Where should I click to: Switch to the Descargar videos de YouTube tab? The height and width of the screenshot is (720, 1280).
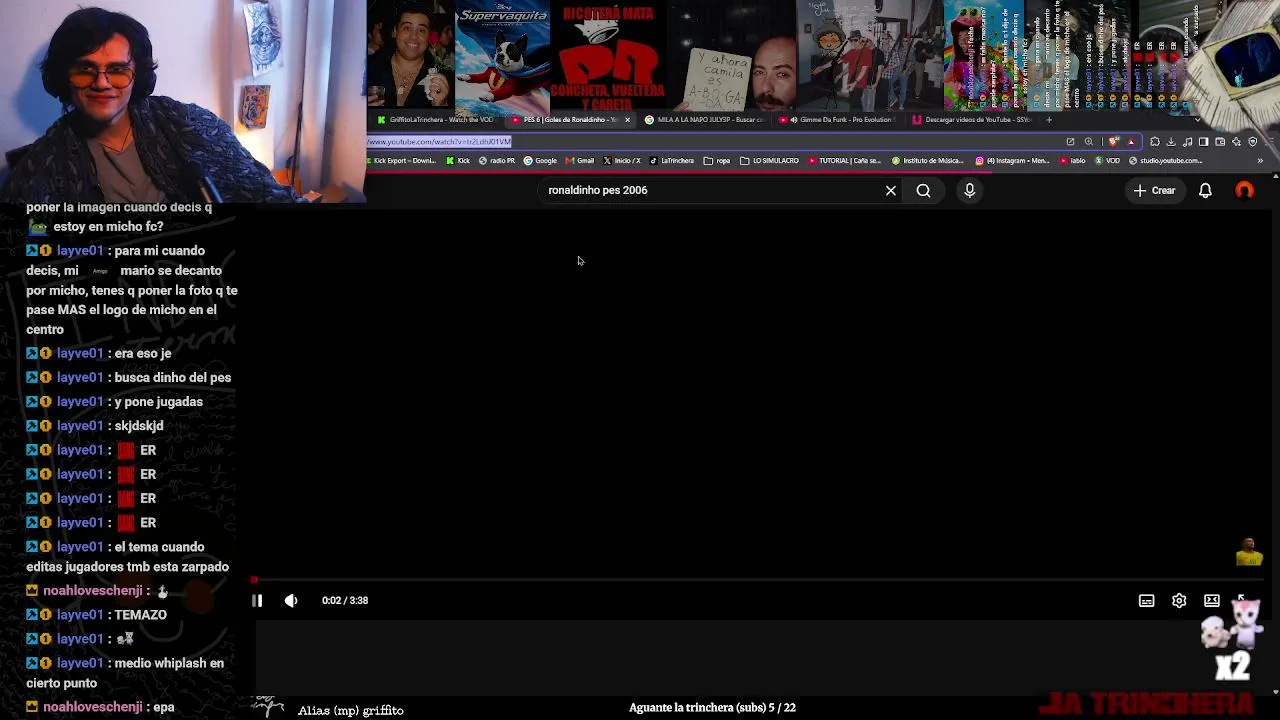tap(971, 120)
